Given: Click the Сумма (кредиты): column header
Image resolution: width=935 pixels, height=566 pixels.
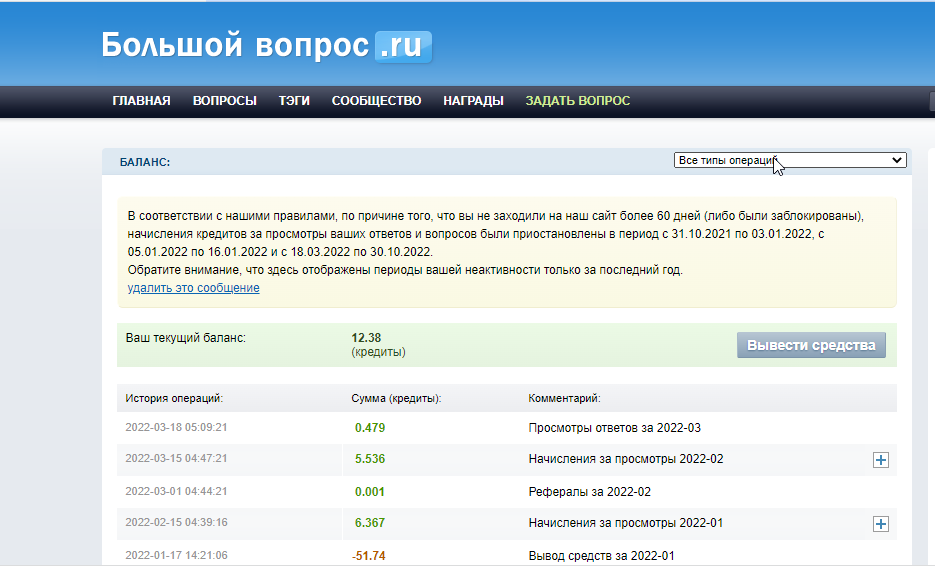Looking at the screenshot, I should pyautogui.click(x=396, y=398).
